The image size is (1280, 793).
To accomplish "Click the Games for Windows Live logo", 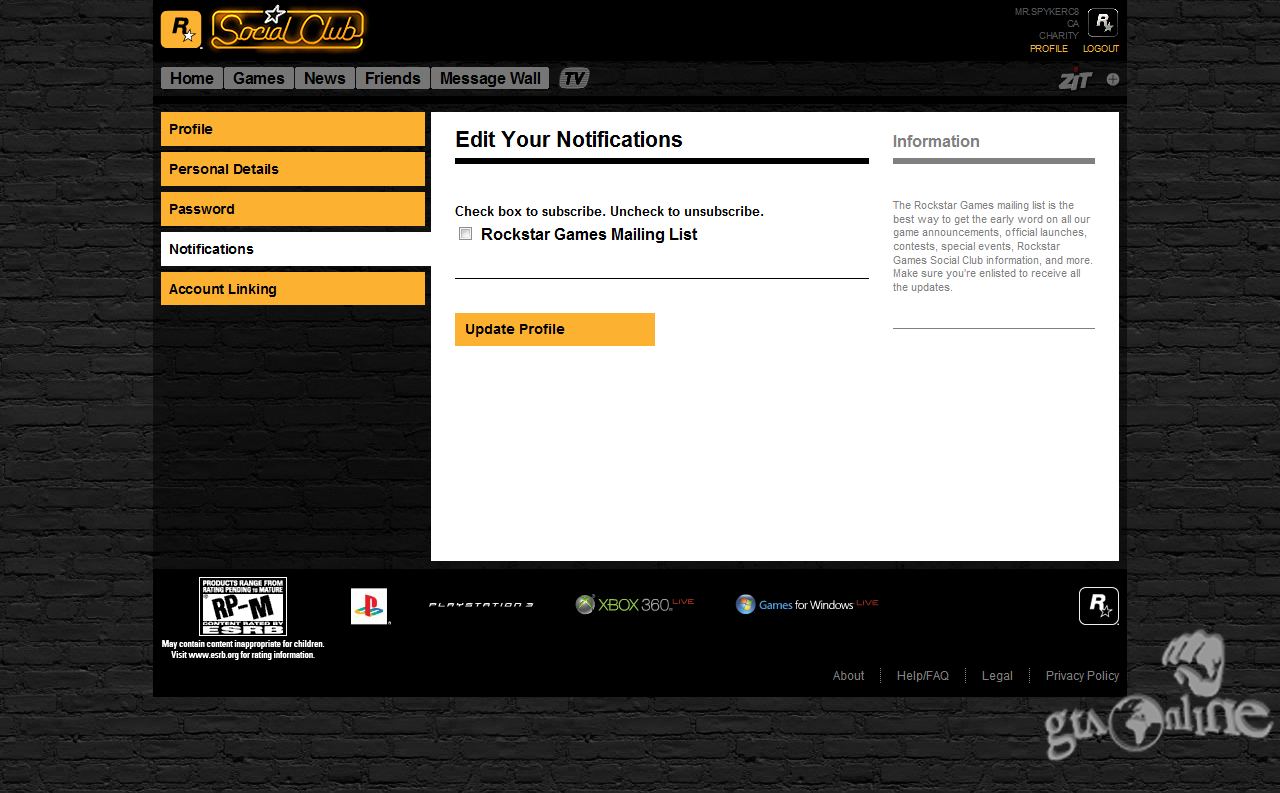I will coord(807,604).
